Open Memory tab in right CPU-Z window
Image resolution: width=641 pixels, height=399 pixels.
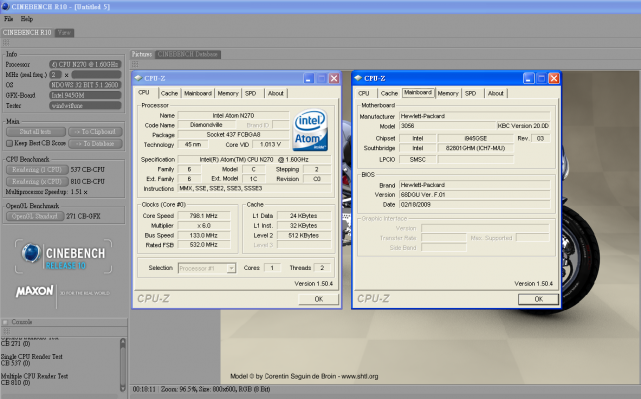coord(448,93)
